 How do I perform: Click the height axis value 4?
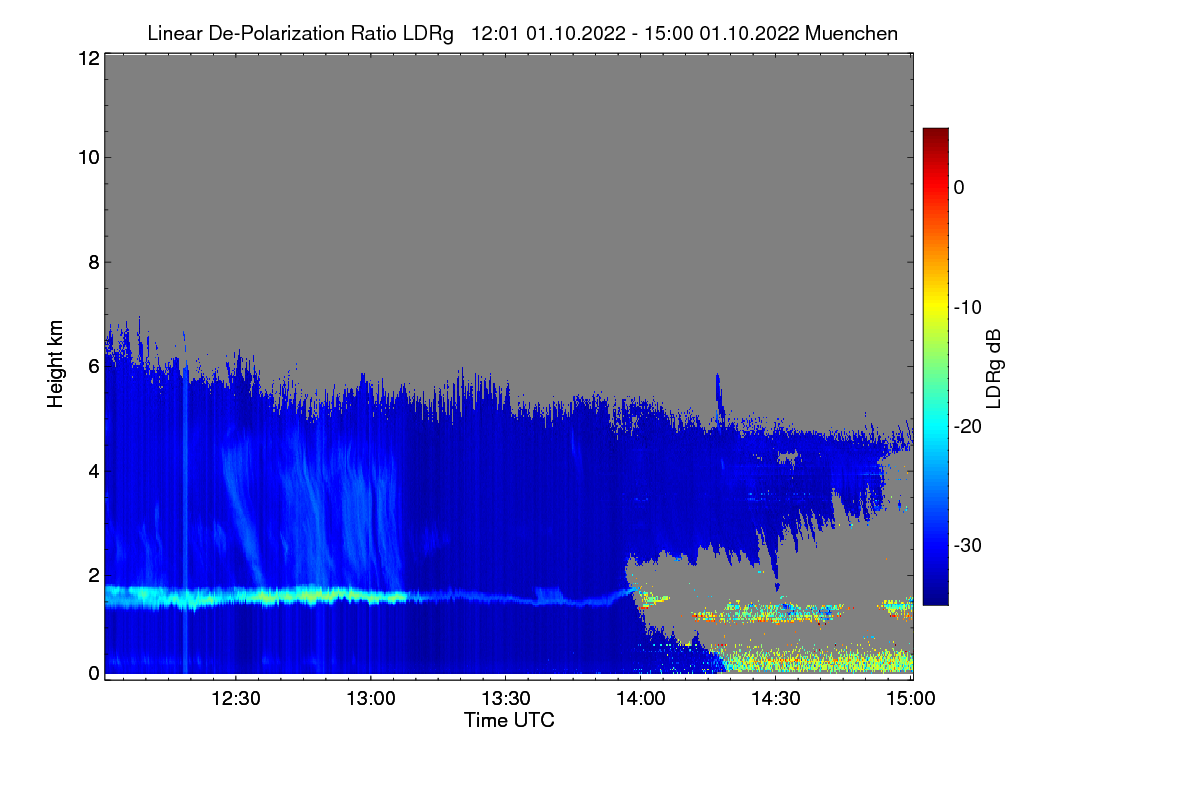(x=92, y=470)
